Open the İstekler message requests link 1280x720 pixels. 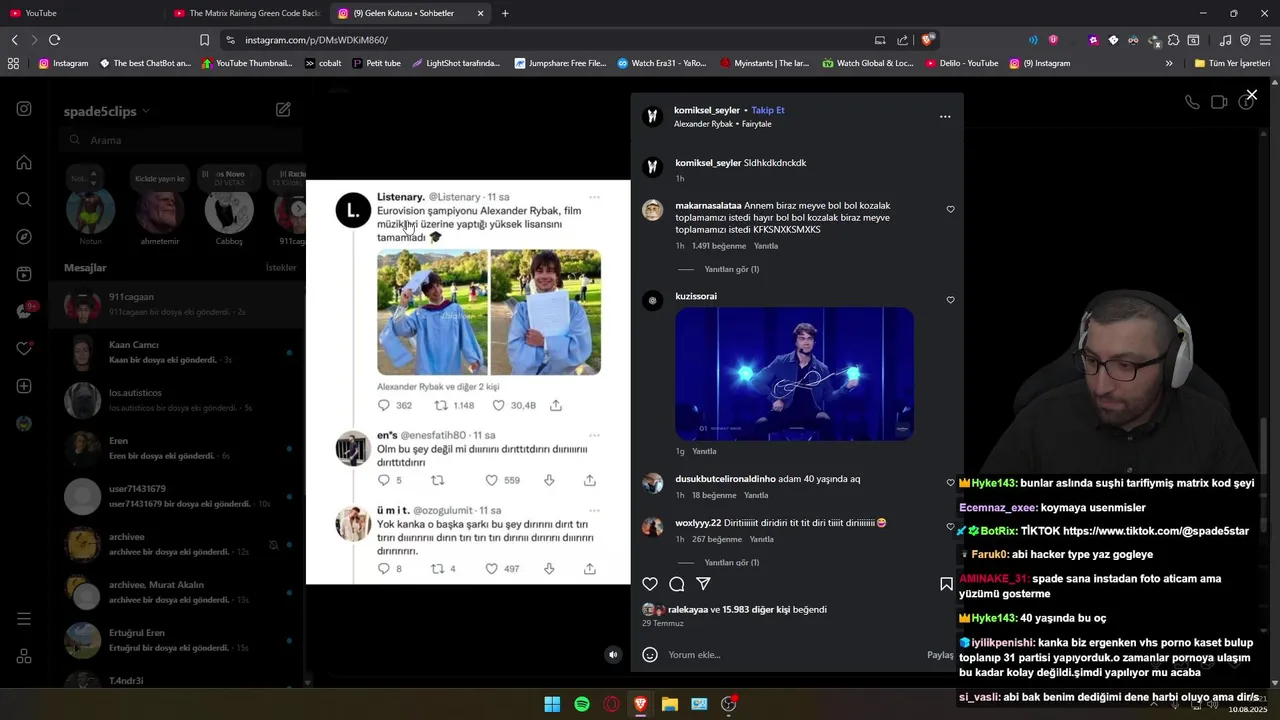pos(281,268)
